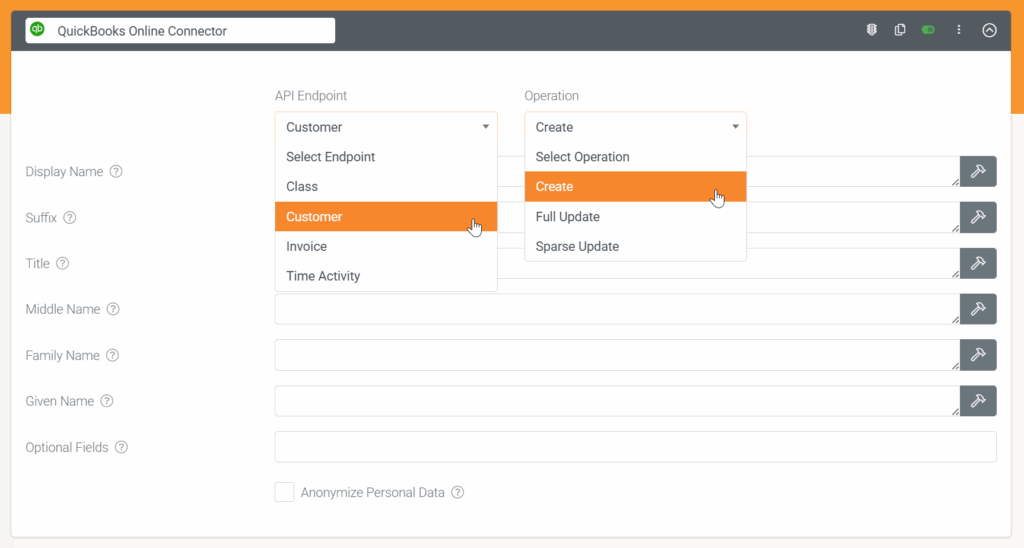Click the hammer icon for Suffix
This screenshot has height=548, width=1024.
tap(978, 217)
